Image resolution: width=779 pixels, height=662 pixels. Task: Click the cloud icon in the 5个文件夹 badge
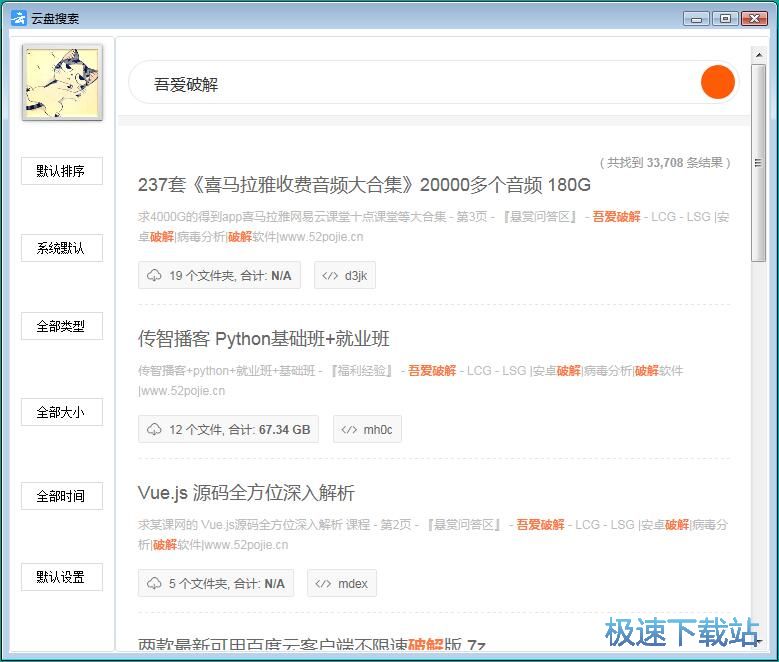click(x=154, y=584)
